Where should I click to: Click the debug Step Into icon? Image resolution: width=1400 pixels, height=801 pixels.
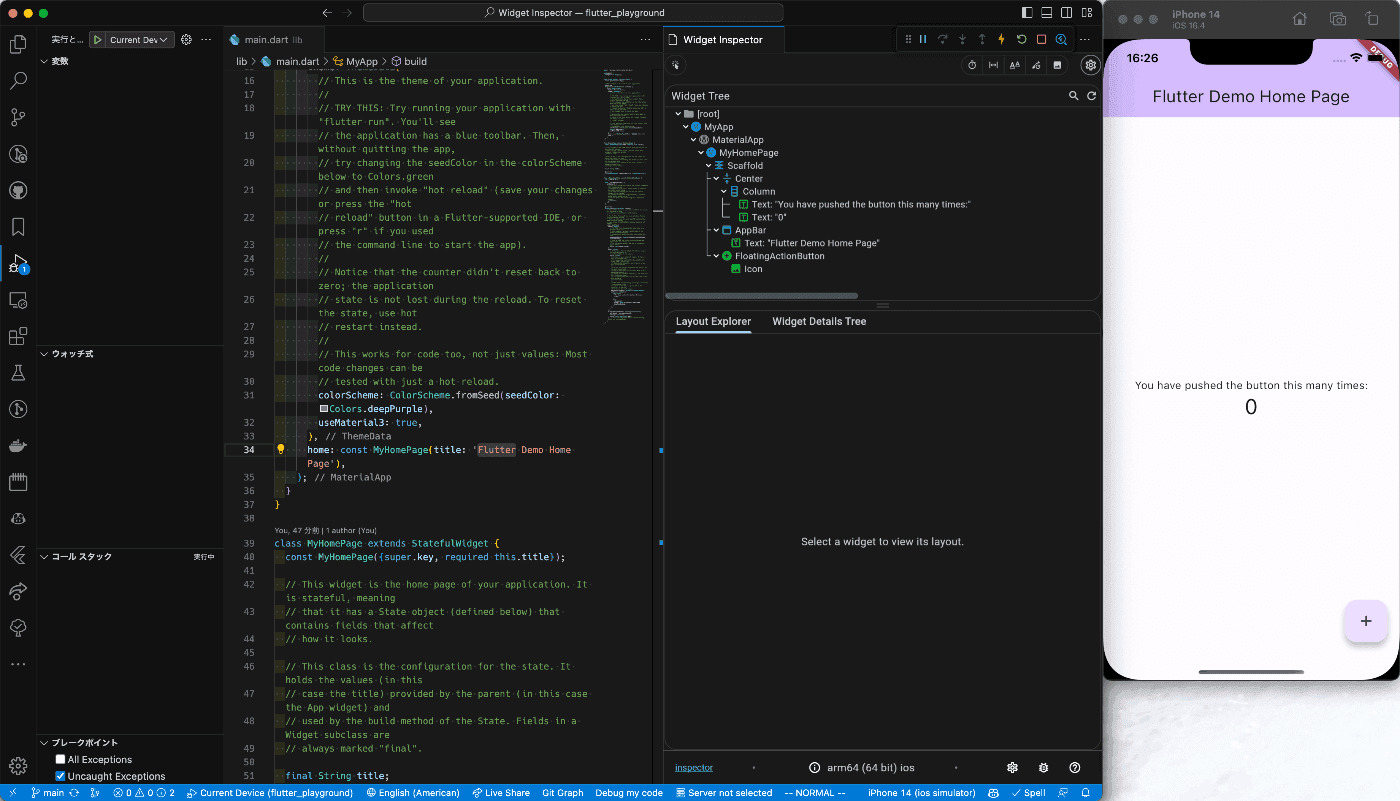(962, 40)
